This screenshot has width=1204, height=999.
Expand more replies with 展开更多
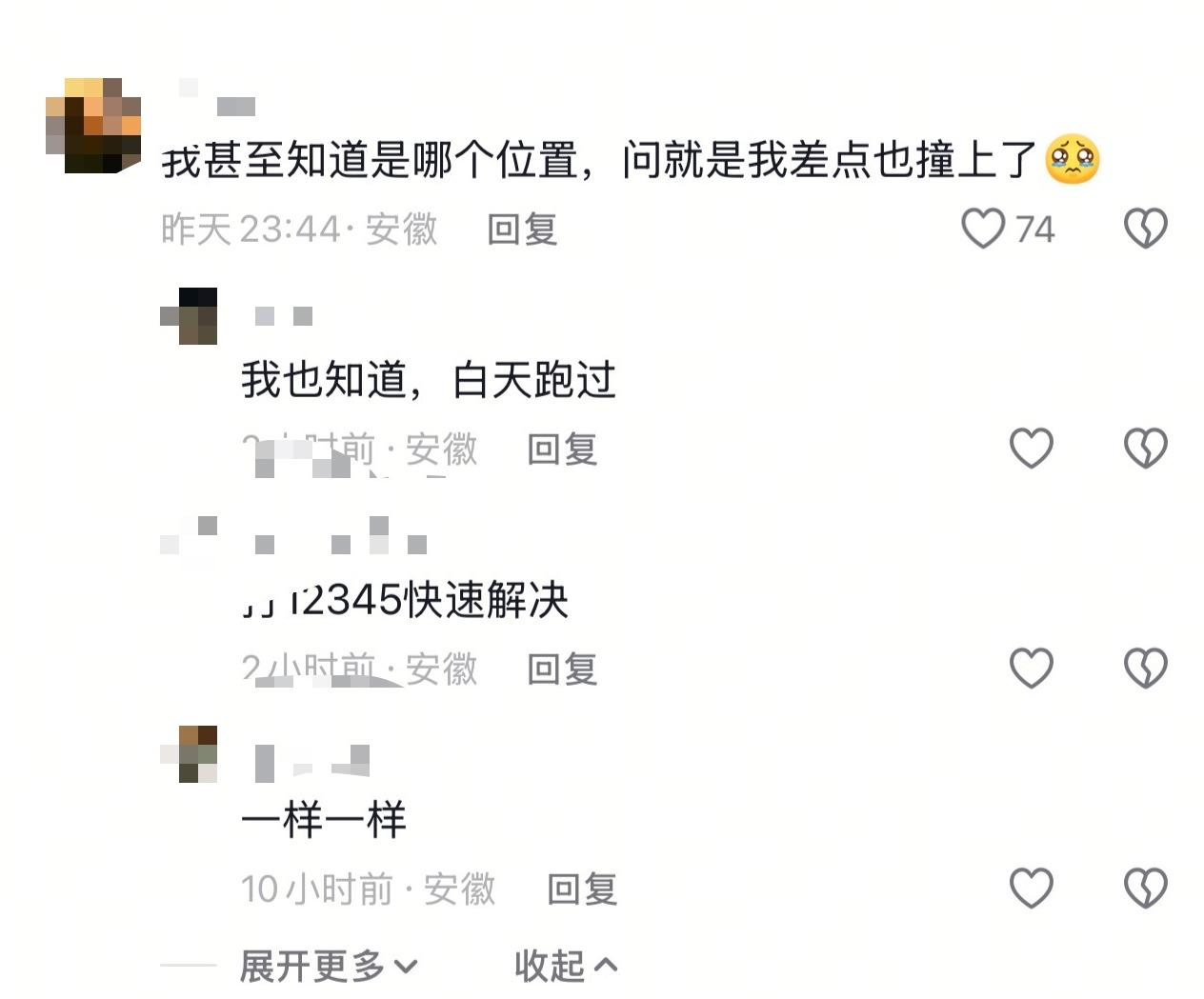329,966
